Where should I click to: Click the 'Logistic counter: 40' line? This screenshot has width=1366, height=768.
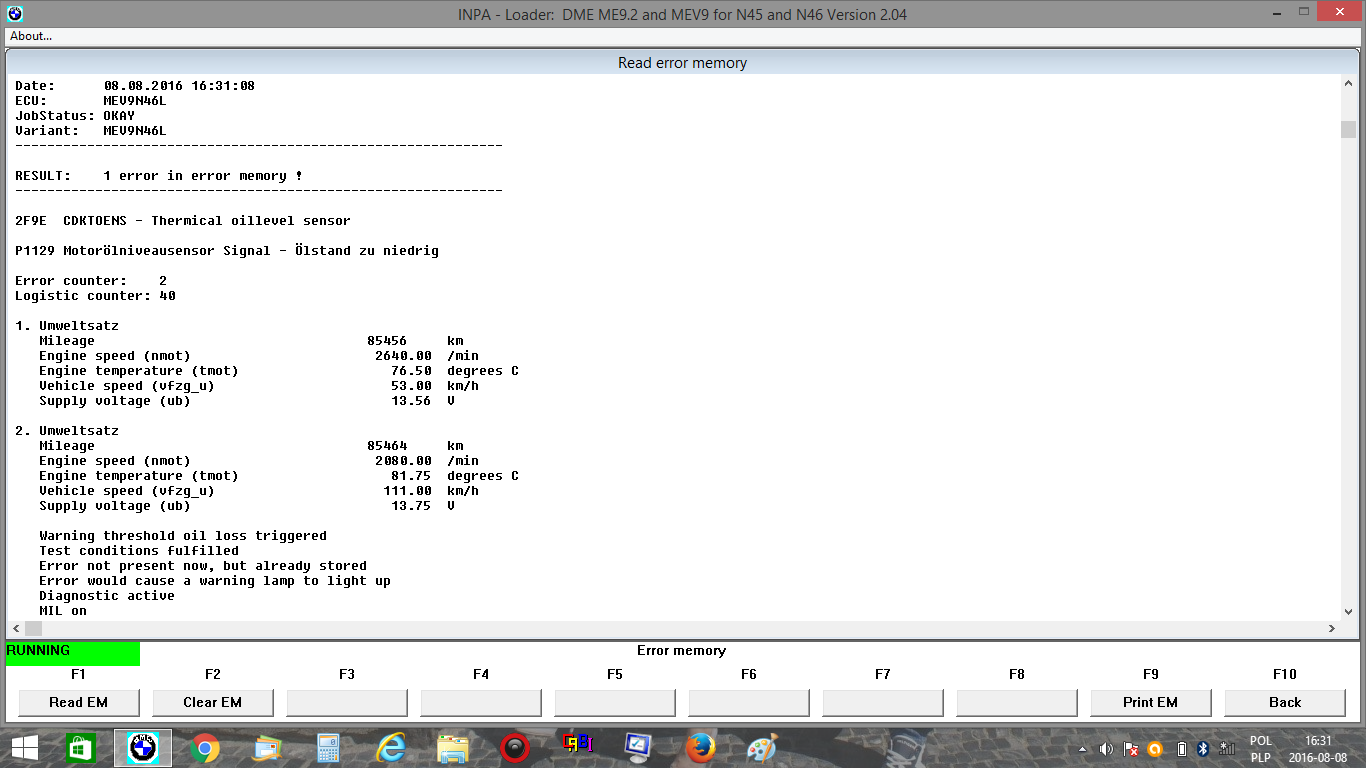95,296
